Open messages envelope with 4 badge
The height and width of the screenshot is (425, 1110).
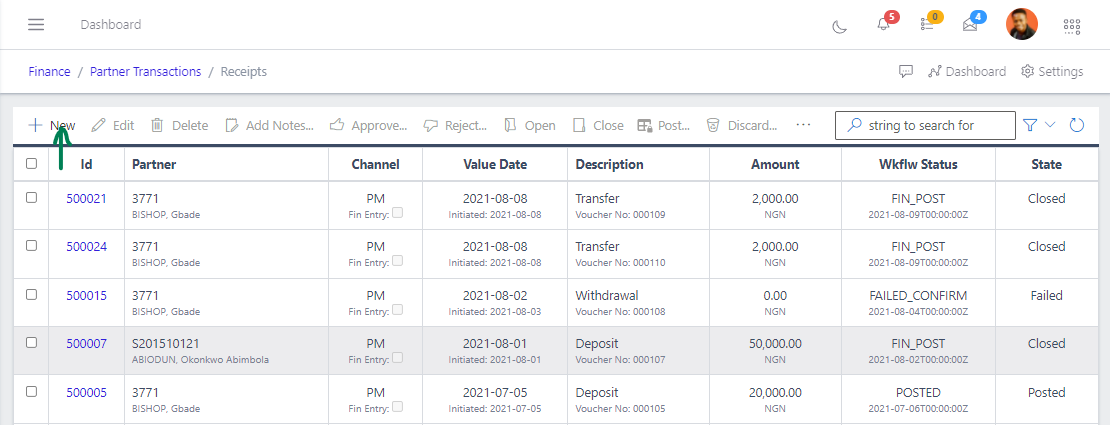point(970,25)
